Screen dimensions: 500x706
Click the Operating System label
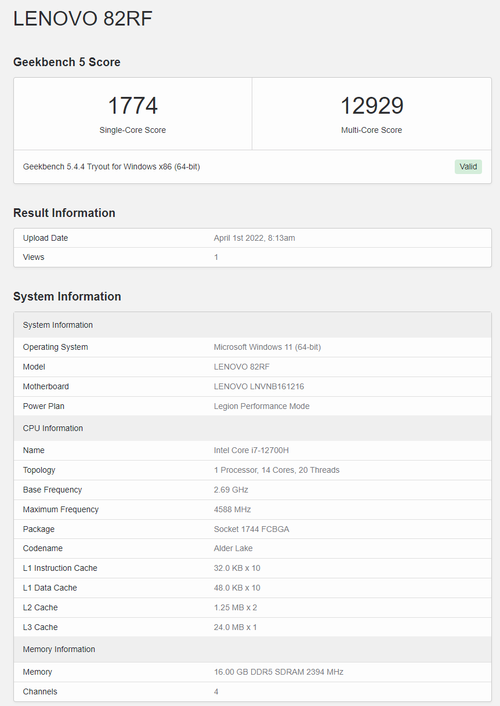pyautogui.click(x=55, y=347)
